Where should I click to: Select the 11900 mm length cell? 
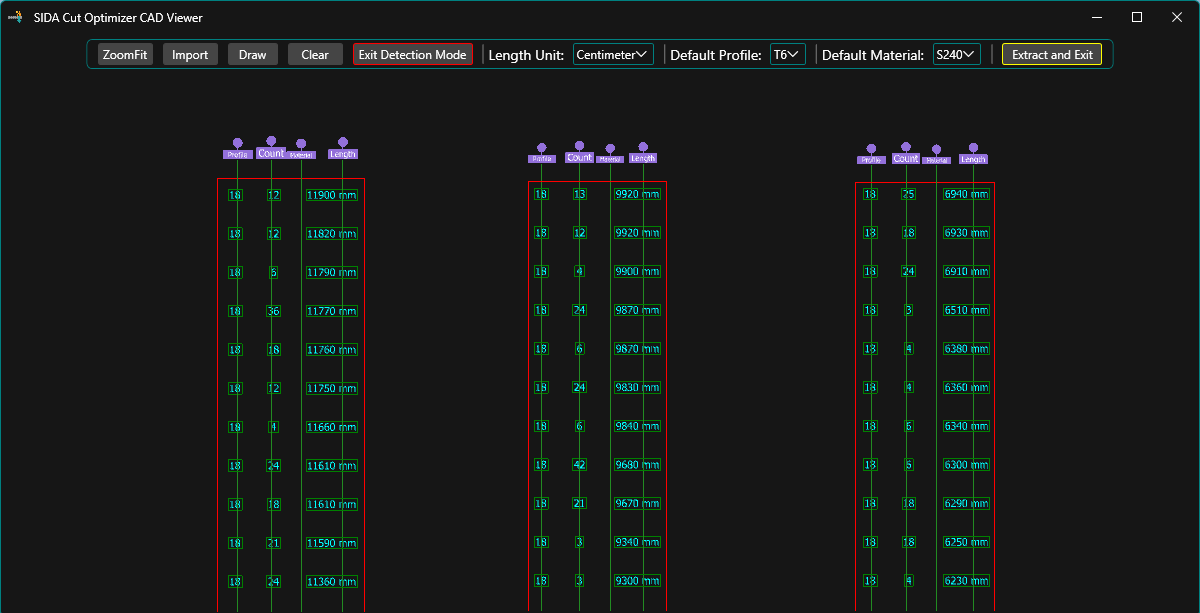pos(331,195)
